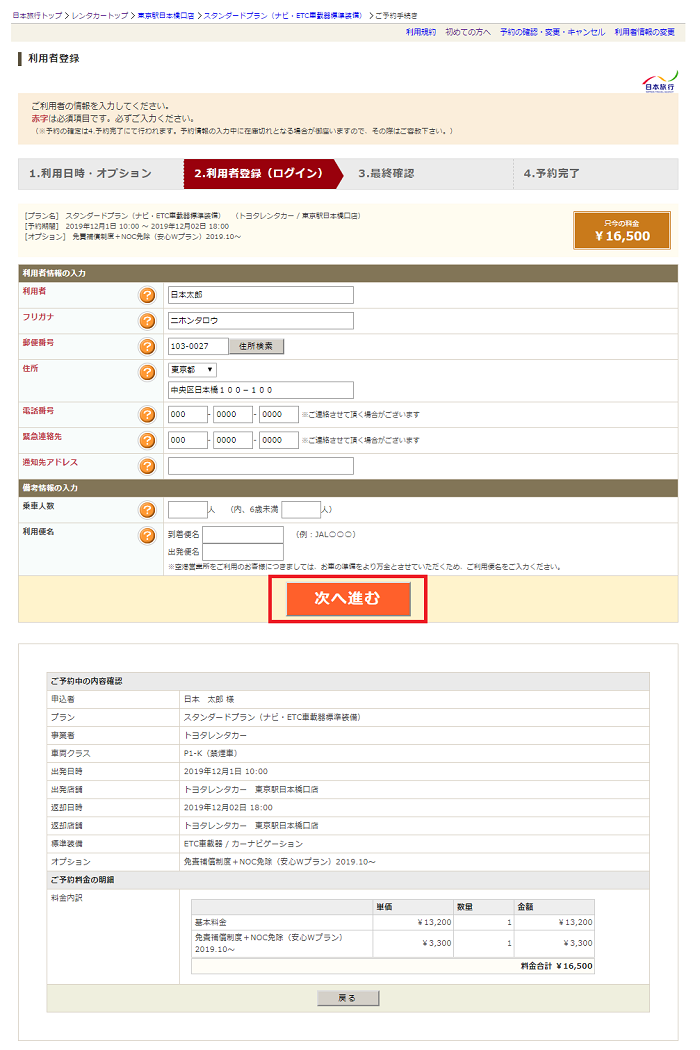
Task: Click help icon beside フリガナ field
Action: click(x=147, y=321)
